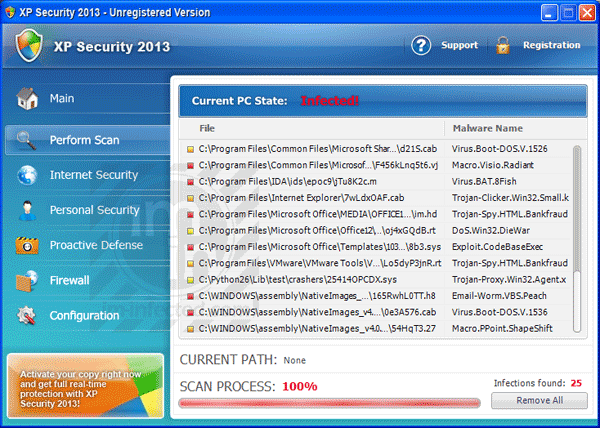This screenshot has width=600, height=428.
Task: Click threat icon next to Lo5dyP3jnR.rt row
Action: (x=190, y=264)
